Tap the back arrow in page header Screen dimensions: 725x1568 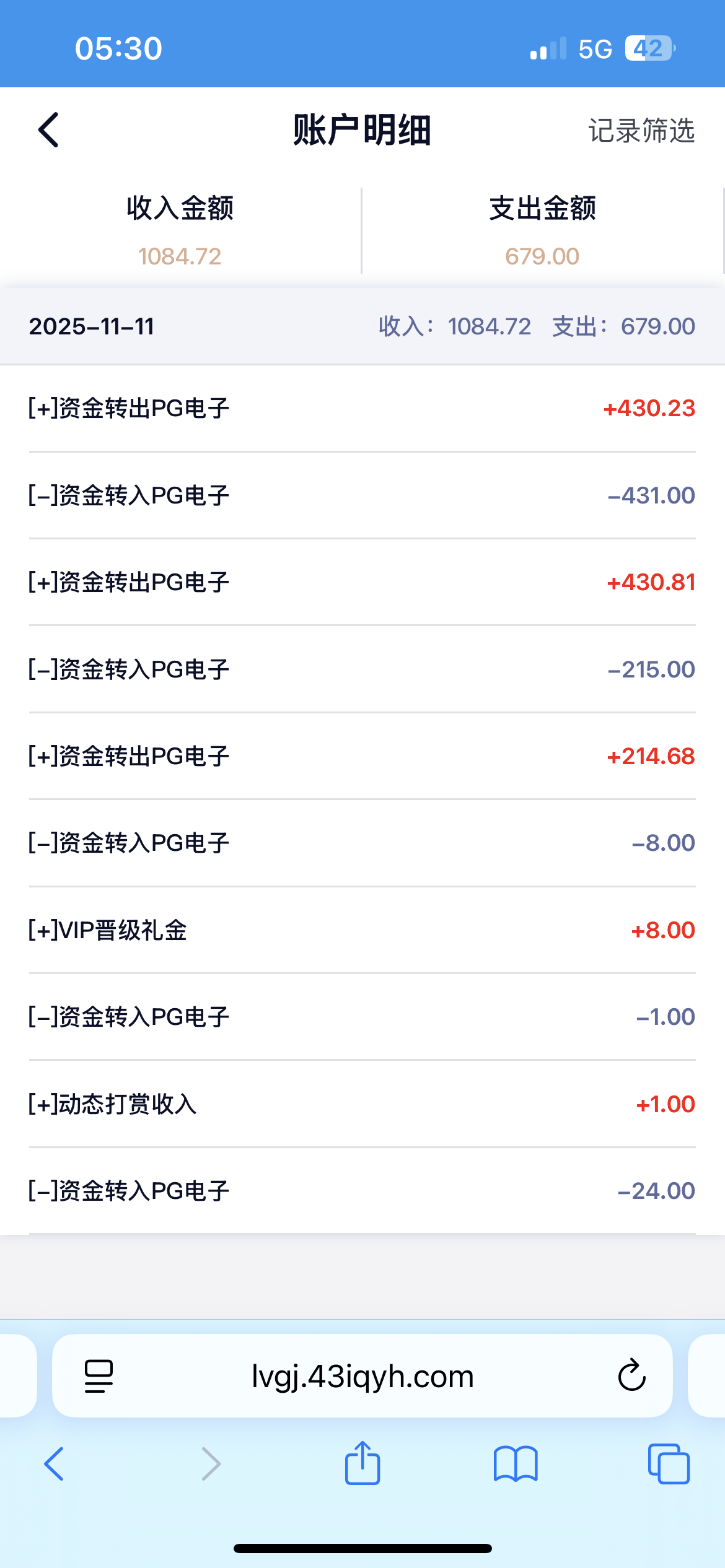click(49, 130)
